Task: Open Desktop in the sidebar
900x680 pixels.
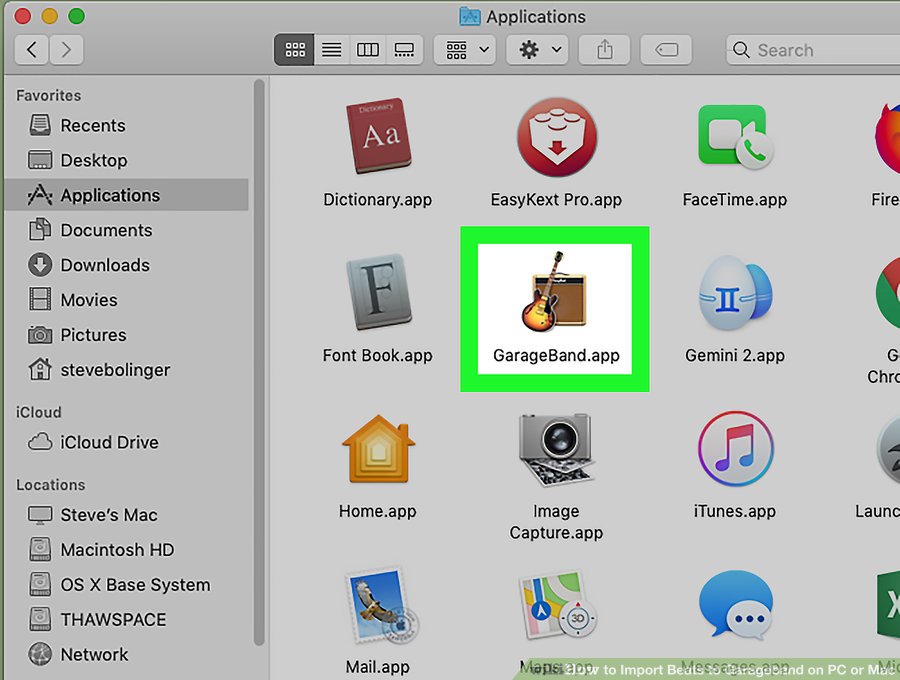Action: coord(126,160)
